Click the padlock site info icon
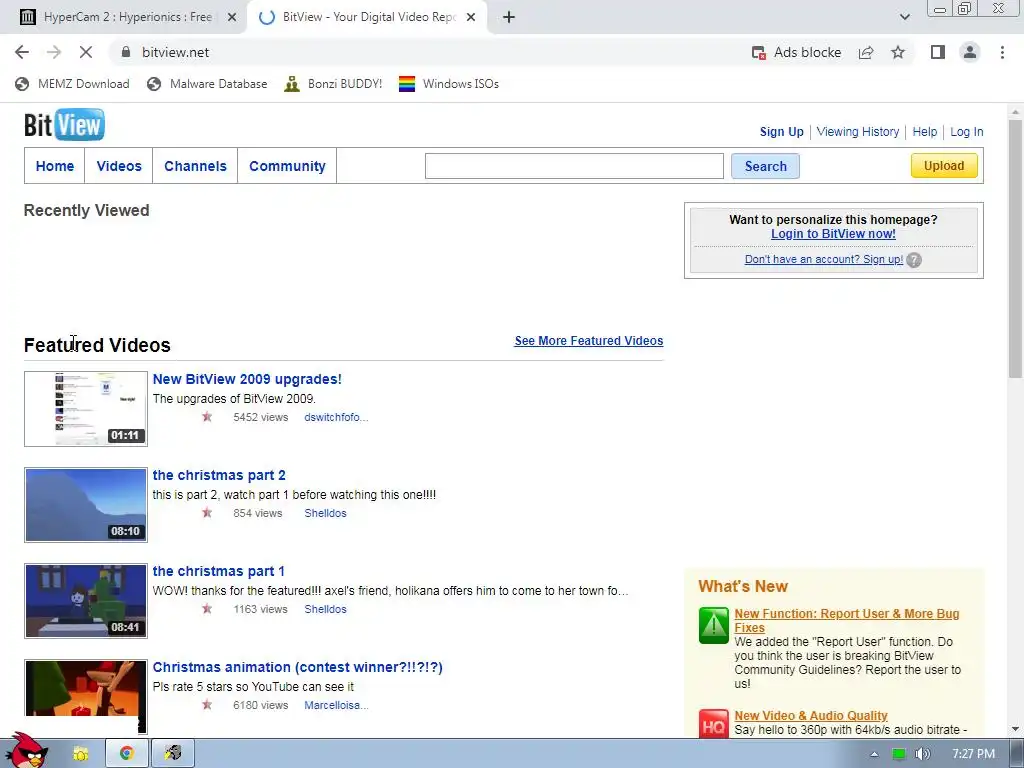This screenshot has height=768, width=1024. point(126,52)
